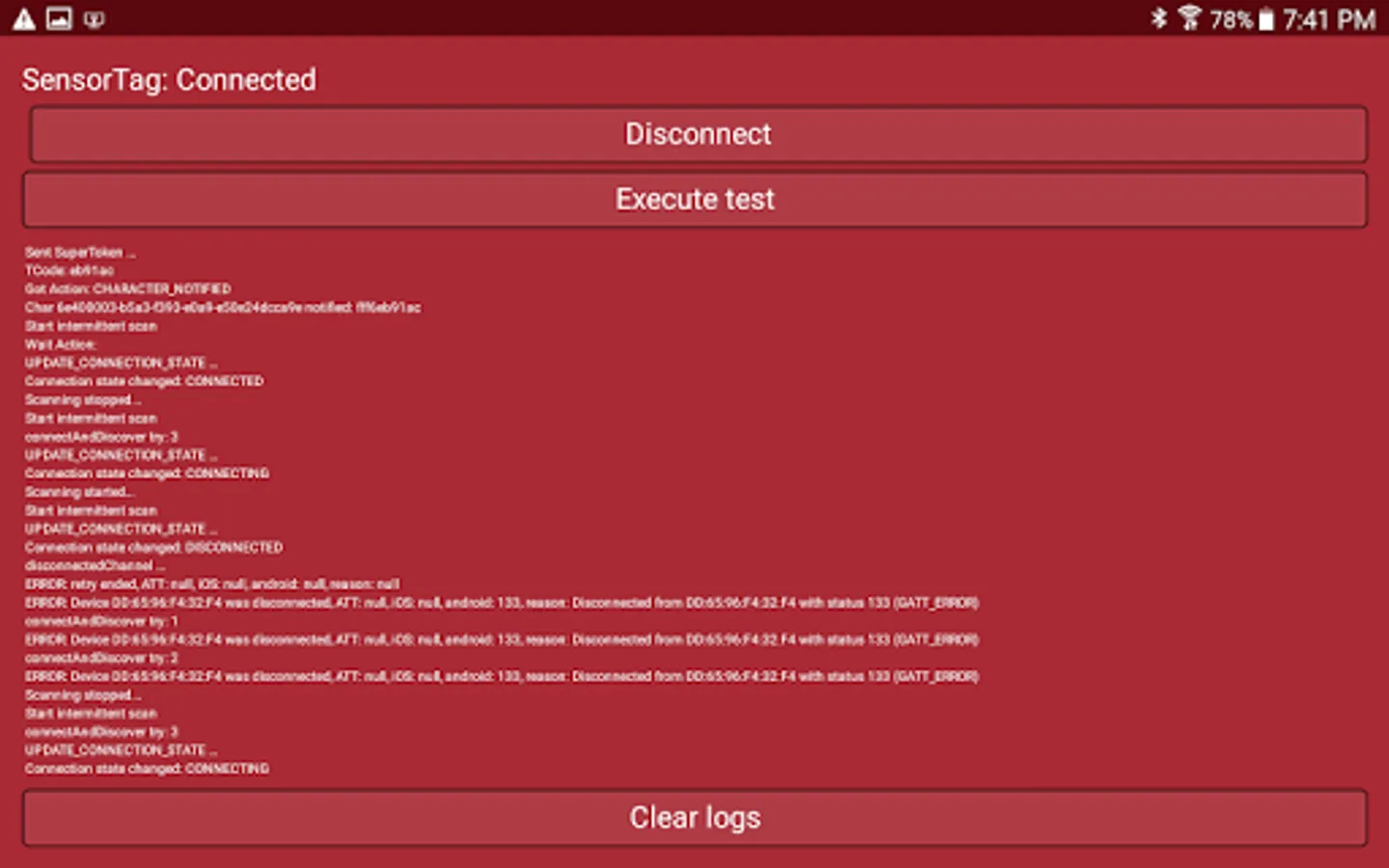Select the 'Sent SuperToken' log line

click(80, 253)
